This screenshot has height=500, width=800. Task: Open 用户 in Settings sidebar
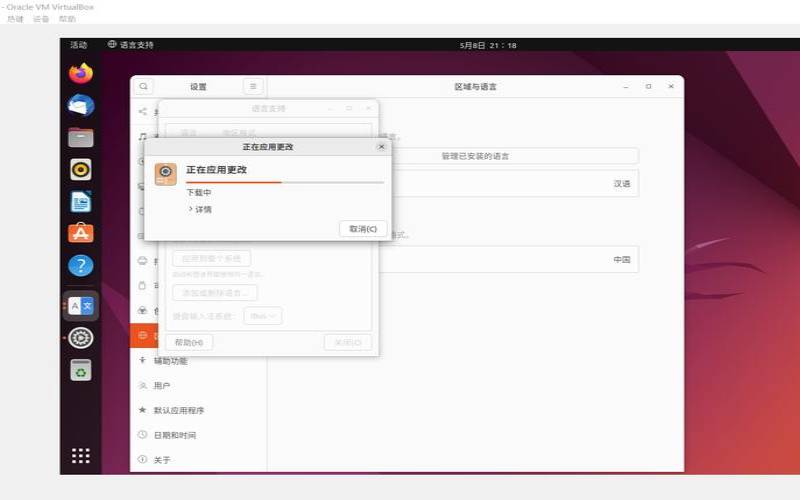pyautogui.click(x=198, y=385)
